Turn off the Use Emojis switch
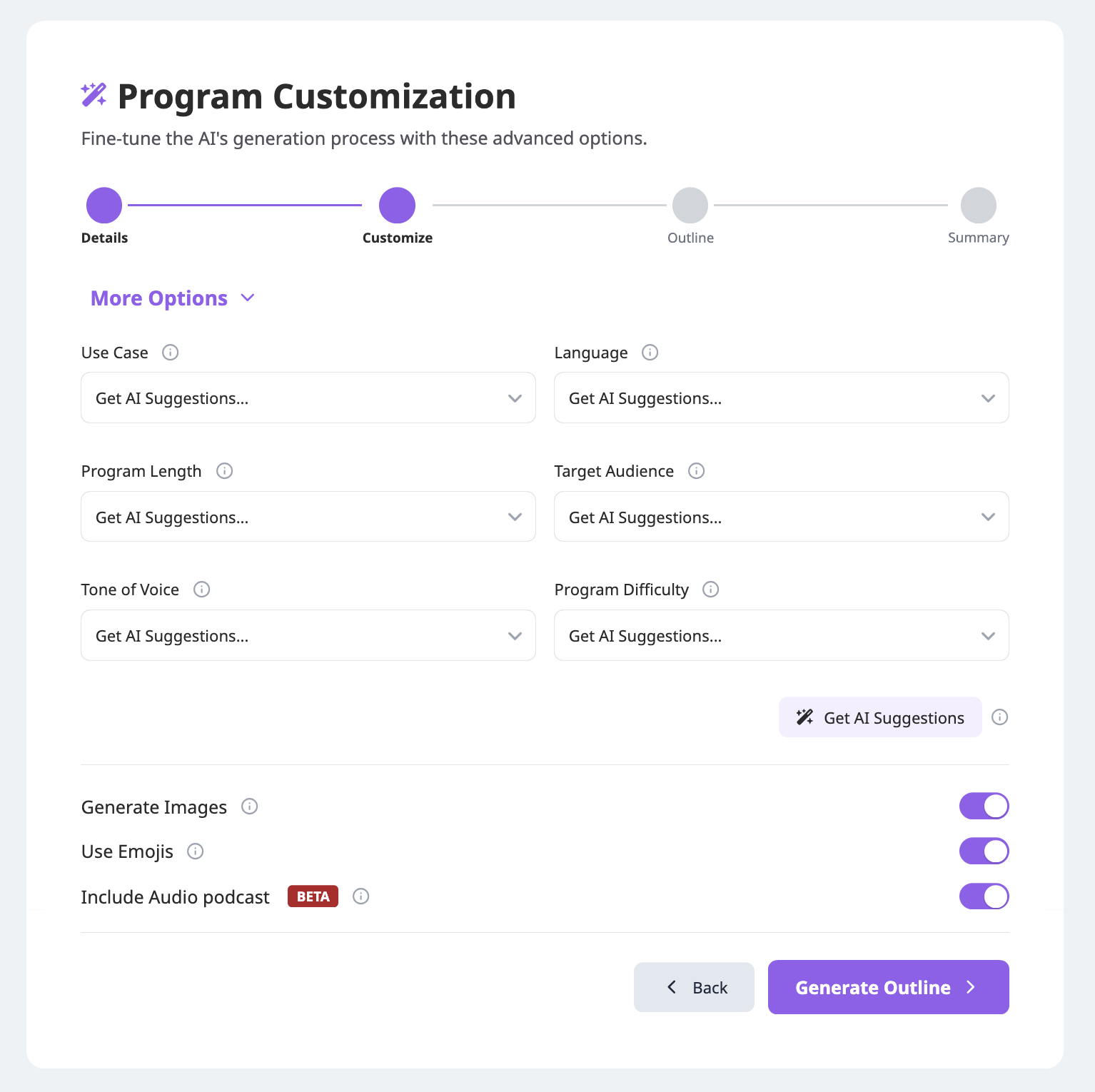Viewport: 1095px width, 1092px height. [x=984, y=851]
